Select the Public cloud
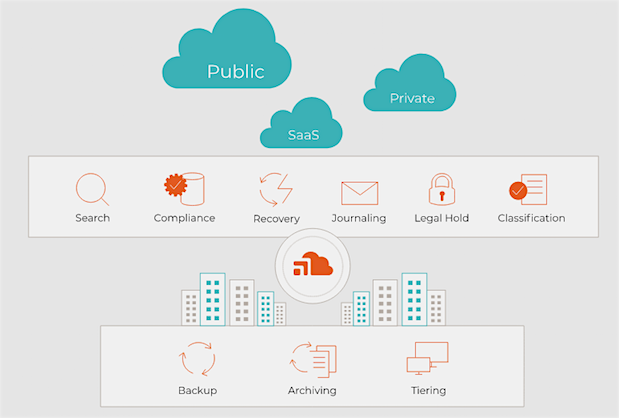This screenshot has height=418, width=619. (227, 49)
